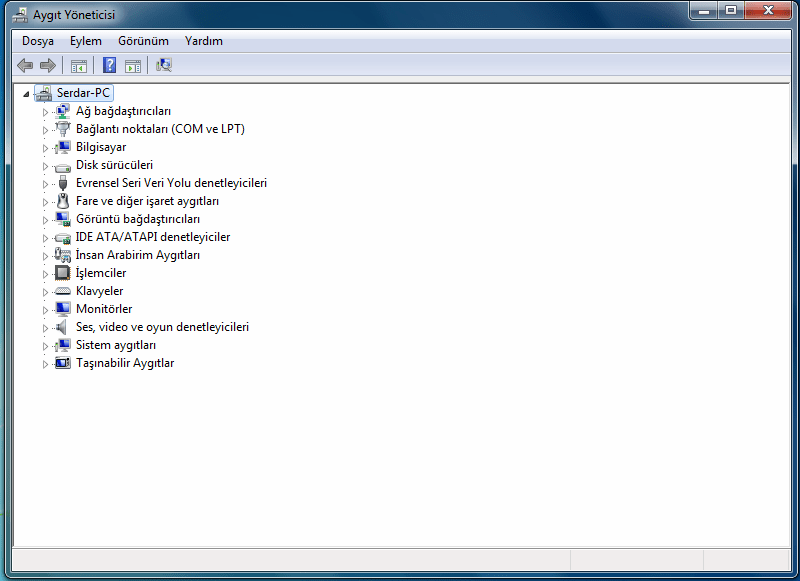Click the Görüntü bağdaştırıcıları display icon
Screen dimensions: 800x581
[x=63, y=219]
